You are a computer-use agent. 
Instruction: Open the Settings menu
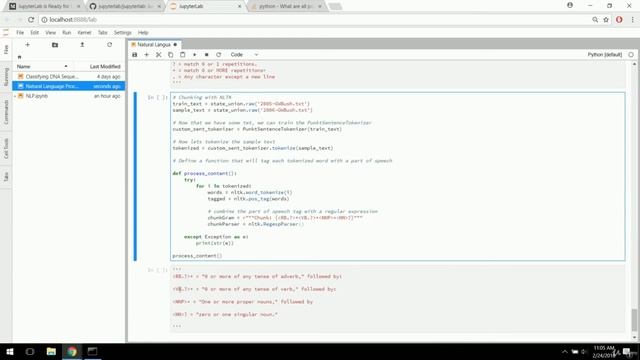pyautogui.click(x=122, y=33)
